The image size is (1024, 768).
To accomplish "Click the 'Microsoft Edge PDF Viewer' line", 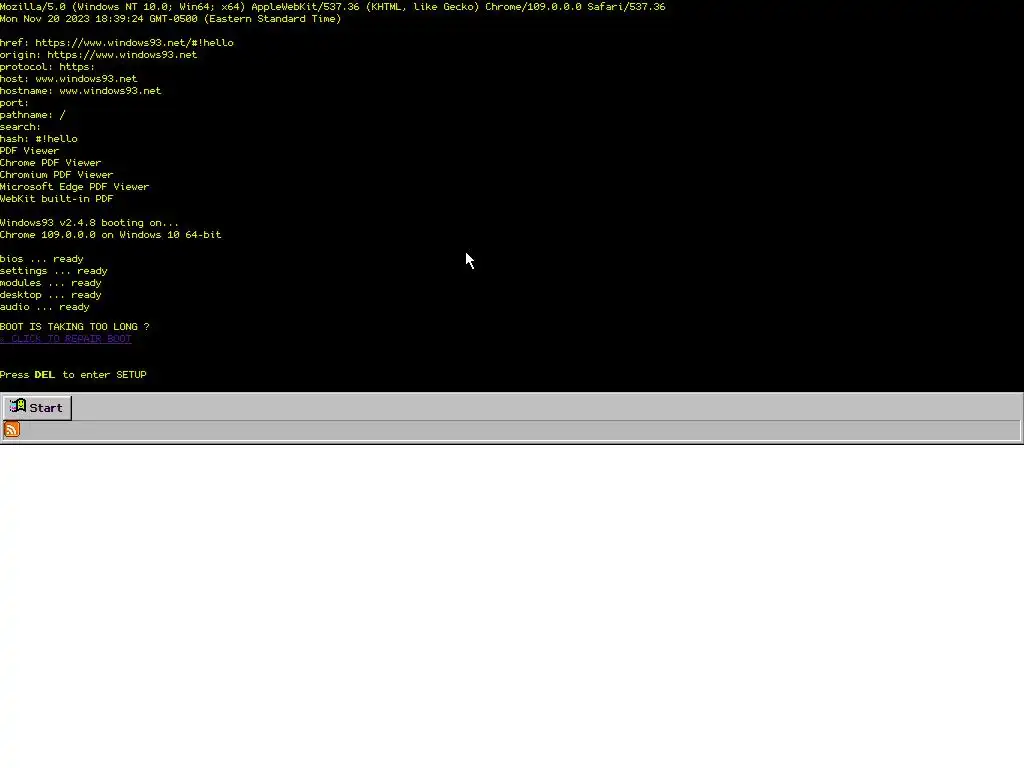I will point(74,187).
